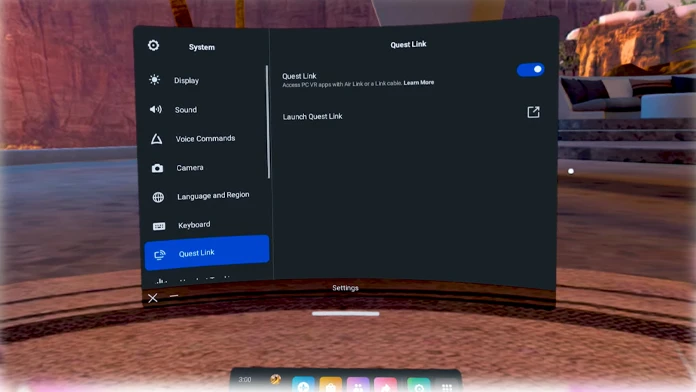696x392 pixels.
Task: Click the triangle icon for Voice Commands
Action: (x=156, y=139)
